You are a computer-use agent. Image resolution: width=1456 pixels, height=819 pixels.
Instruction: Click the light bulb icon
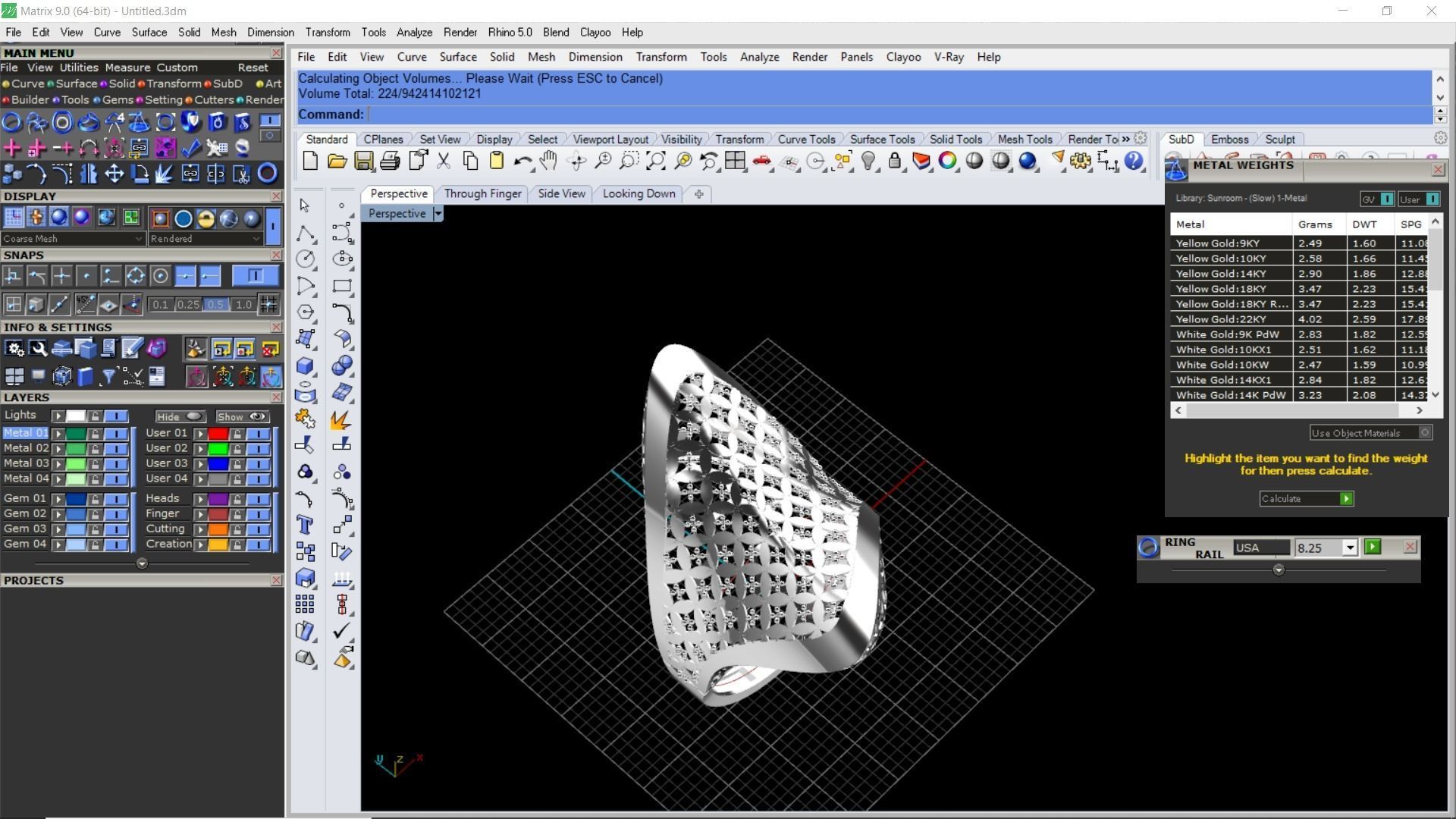(869, 161)
